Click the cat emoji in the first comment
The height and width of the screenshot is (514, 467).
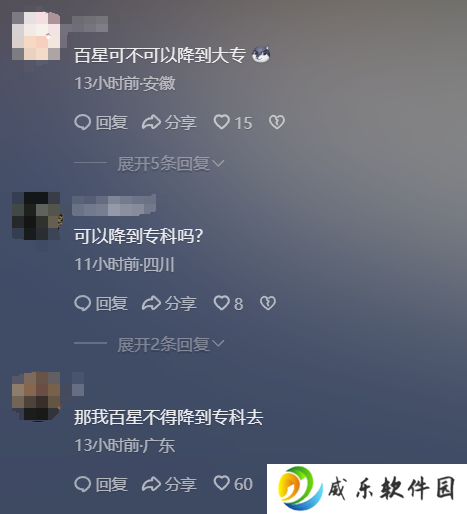click(x=261, y=55)
